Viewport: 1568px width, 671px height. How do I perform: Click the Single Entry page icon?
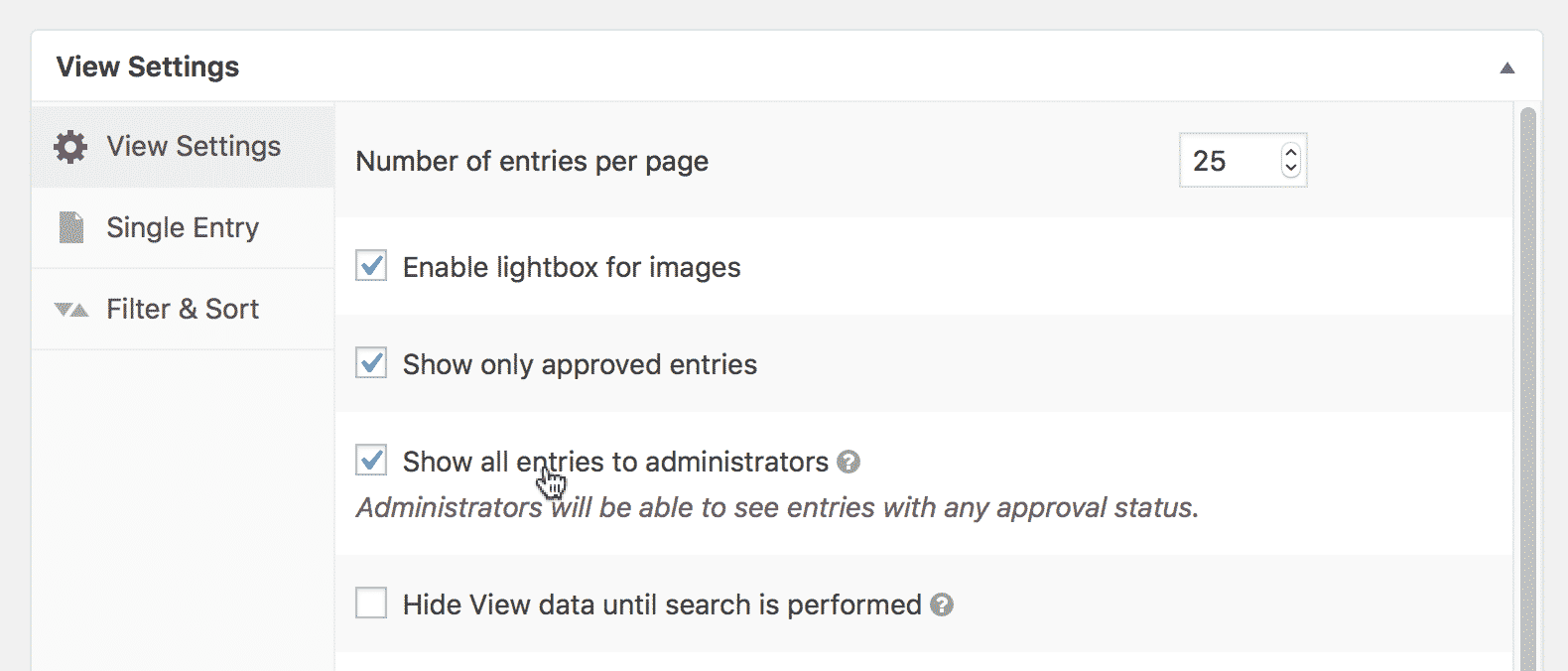[71, 227]
